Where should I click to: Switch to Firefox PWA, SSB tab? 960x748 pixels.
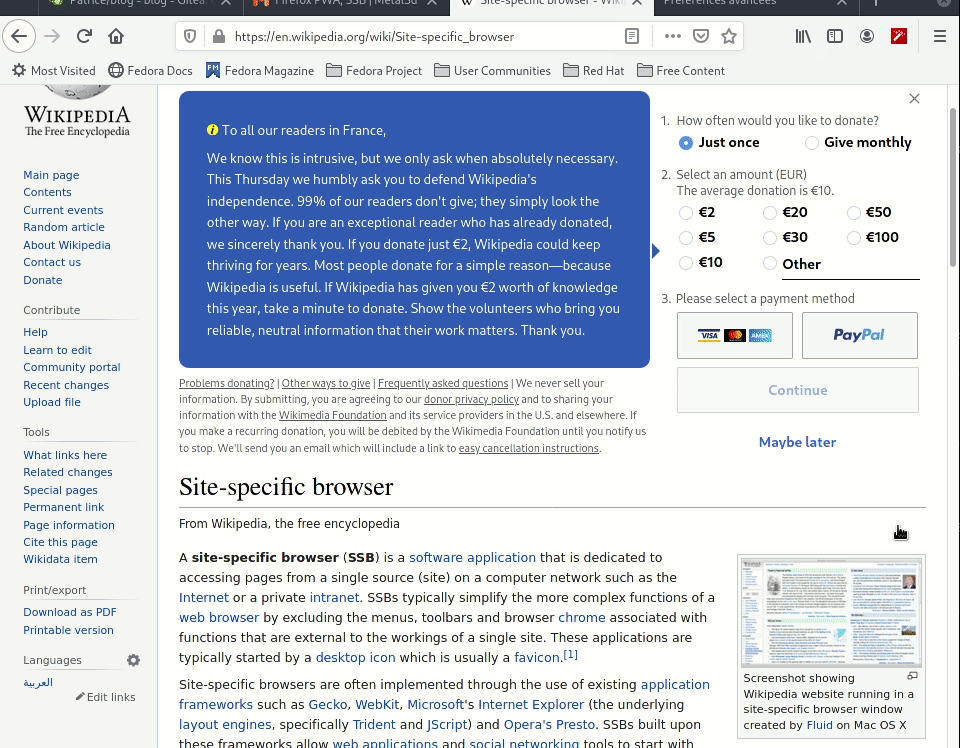[x=346, y=4]
